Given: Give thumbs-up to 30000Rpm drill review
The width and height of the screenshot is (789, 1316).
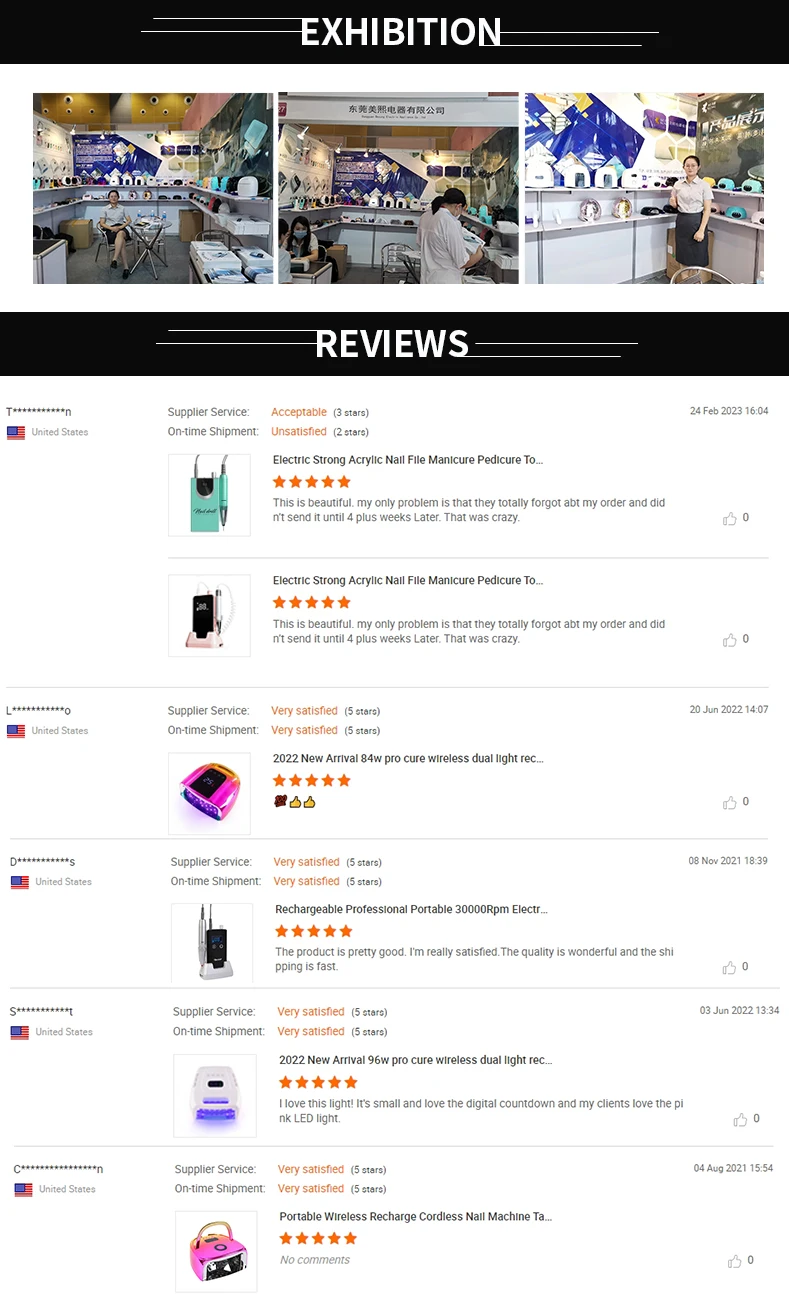Looking at the screenshot, I should pos(730,967).
